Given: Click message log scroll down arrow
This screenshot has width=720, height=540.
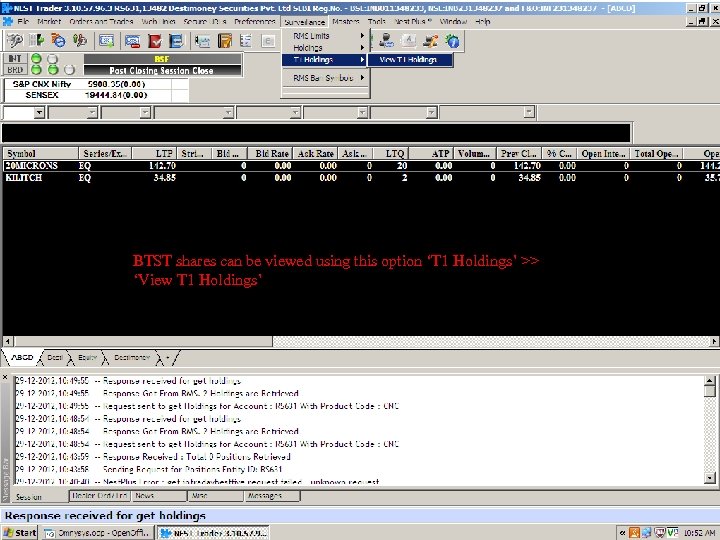Looking at the screenshot, I should pos(709,478).
